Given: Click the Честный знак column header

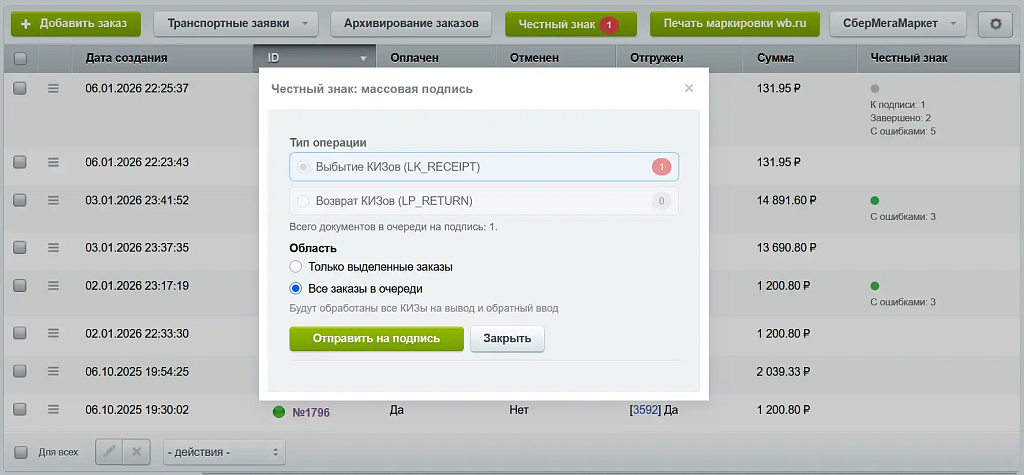Looking at the screenshot, I should pyautogui.click(x=908, y=57).
